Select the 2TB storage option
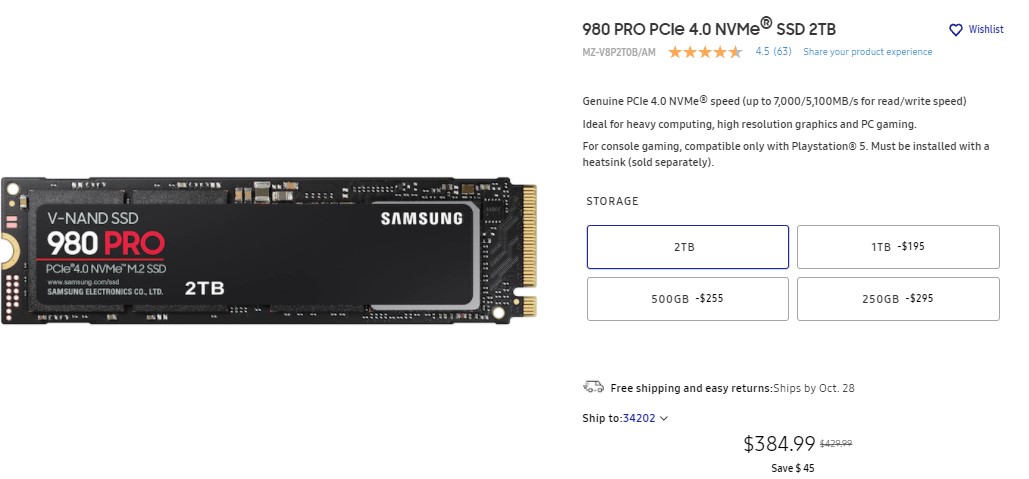 point(687,246)
